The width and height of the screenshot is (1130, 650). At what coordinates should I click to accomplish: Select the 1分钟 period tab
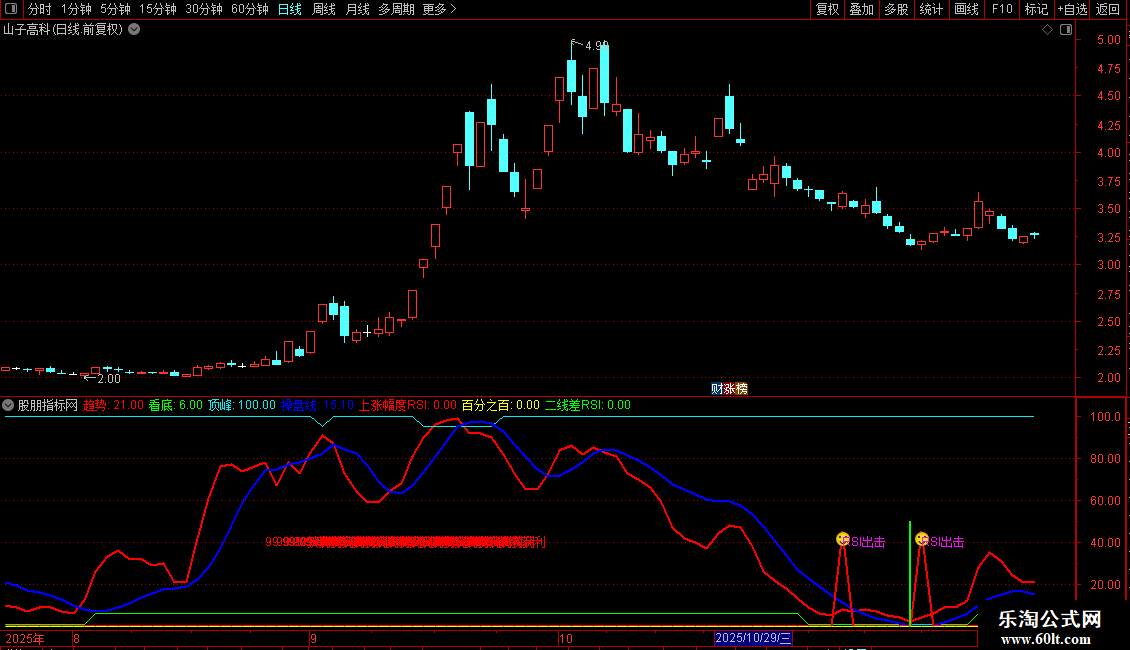[76, 9]
